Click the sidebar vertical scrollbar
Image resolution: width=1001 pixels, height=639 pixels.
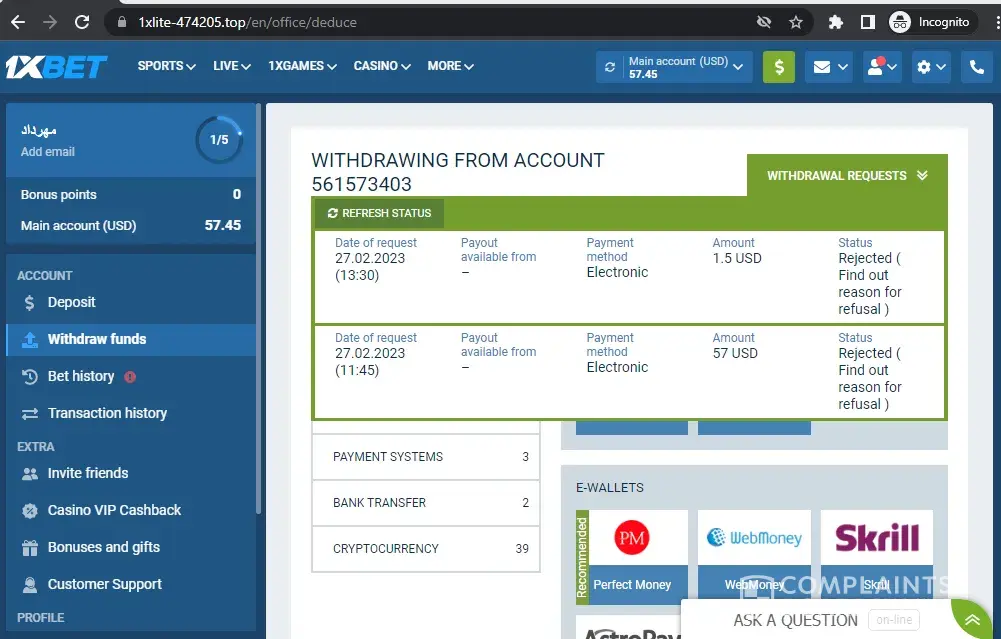pyautogui.click(x=258, y=309)
